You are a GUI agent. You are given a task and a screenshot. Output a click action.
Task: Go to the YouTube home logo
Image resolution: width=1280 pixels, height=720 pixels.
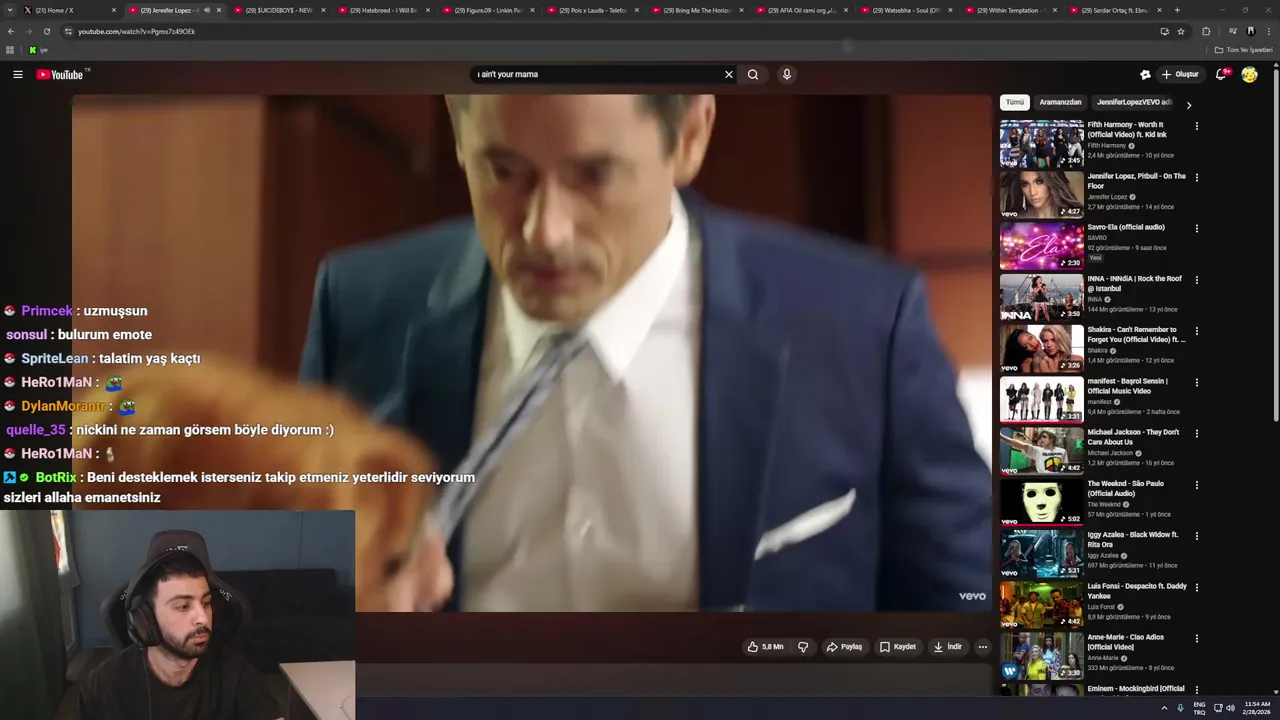[60, 74]
